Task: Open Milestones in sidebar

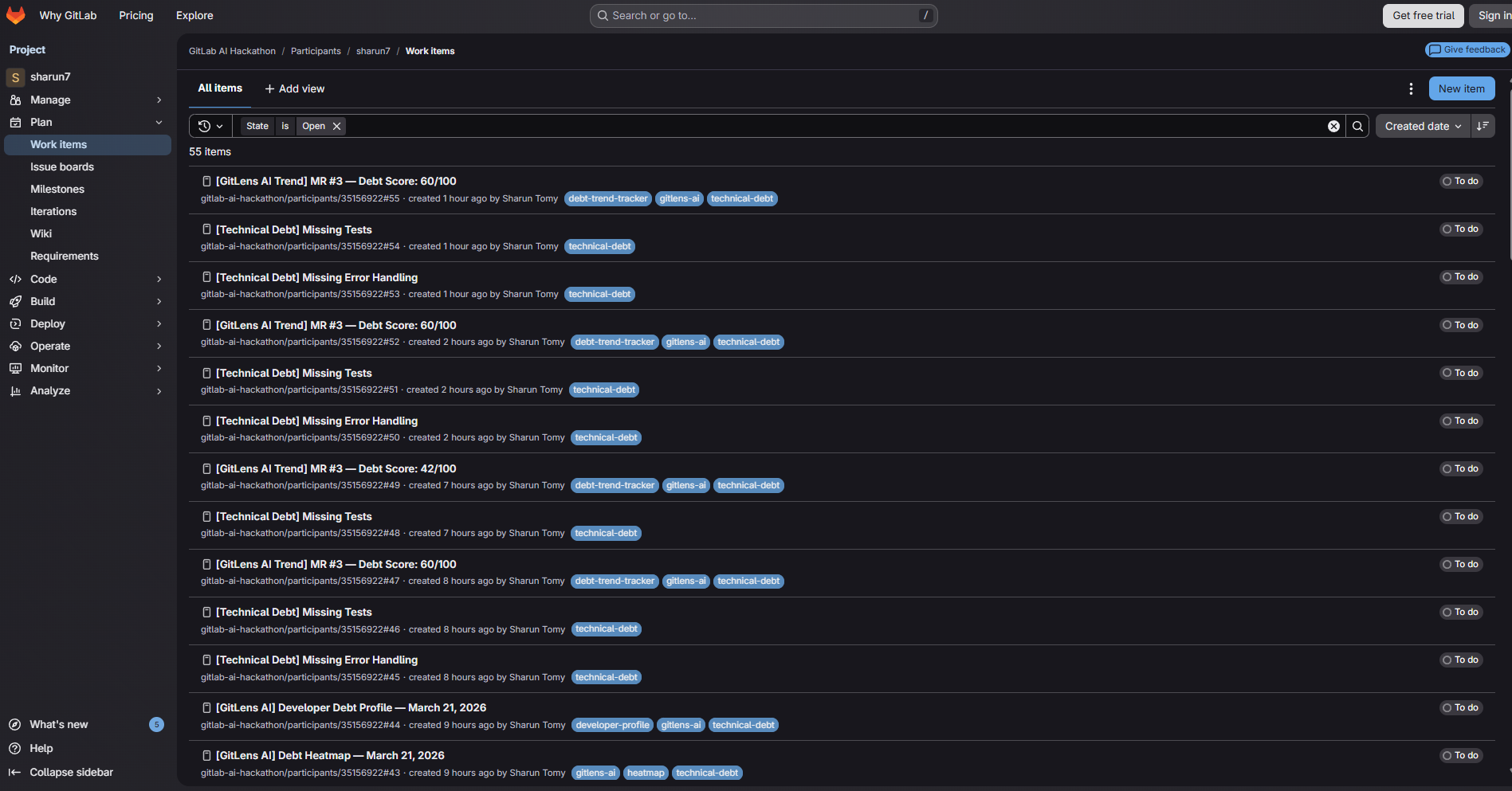Action: coord(88,189)
